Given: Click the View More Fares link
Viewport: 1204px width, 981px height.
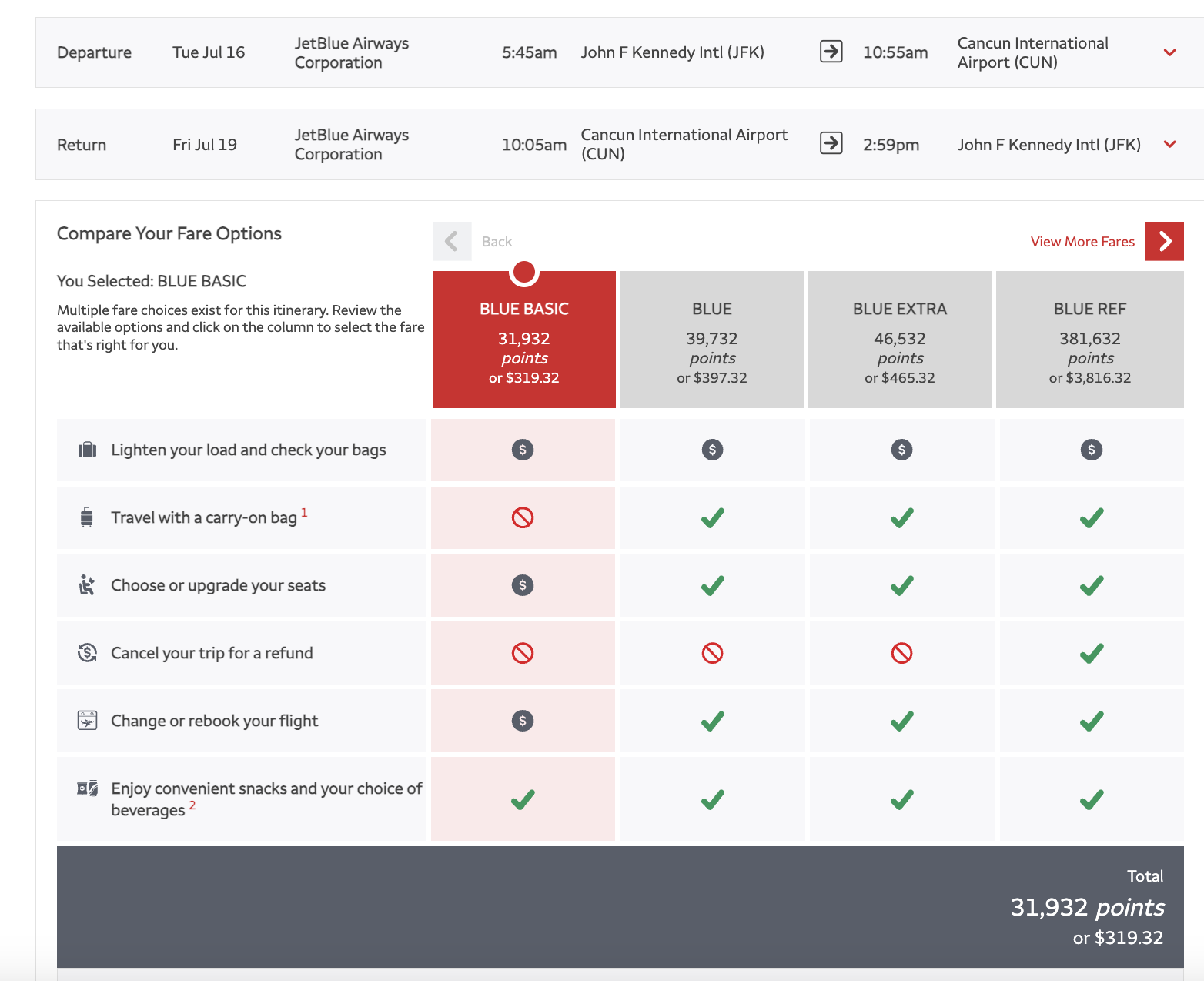Looking at the screenshot, I should (1082, 242).
